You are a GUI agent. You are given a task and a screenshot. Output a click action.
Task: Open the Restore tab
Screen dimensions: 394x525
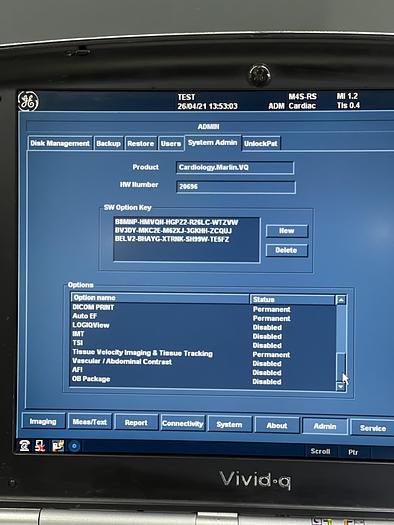point(141,143)
